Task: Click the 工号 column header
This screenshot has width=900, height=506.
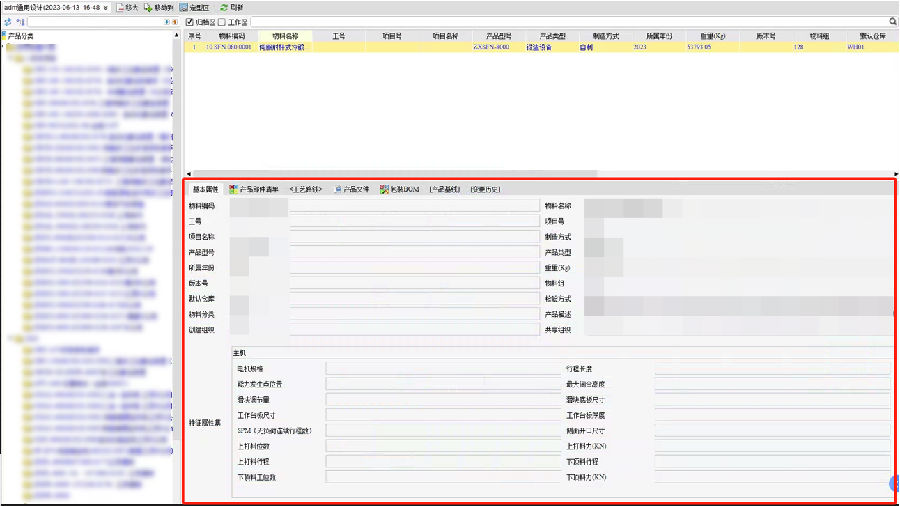Action: tap(339, 36)
